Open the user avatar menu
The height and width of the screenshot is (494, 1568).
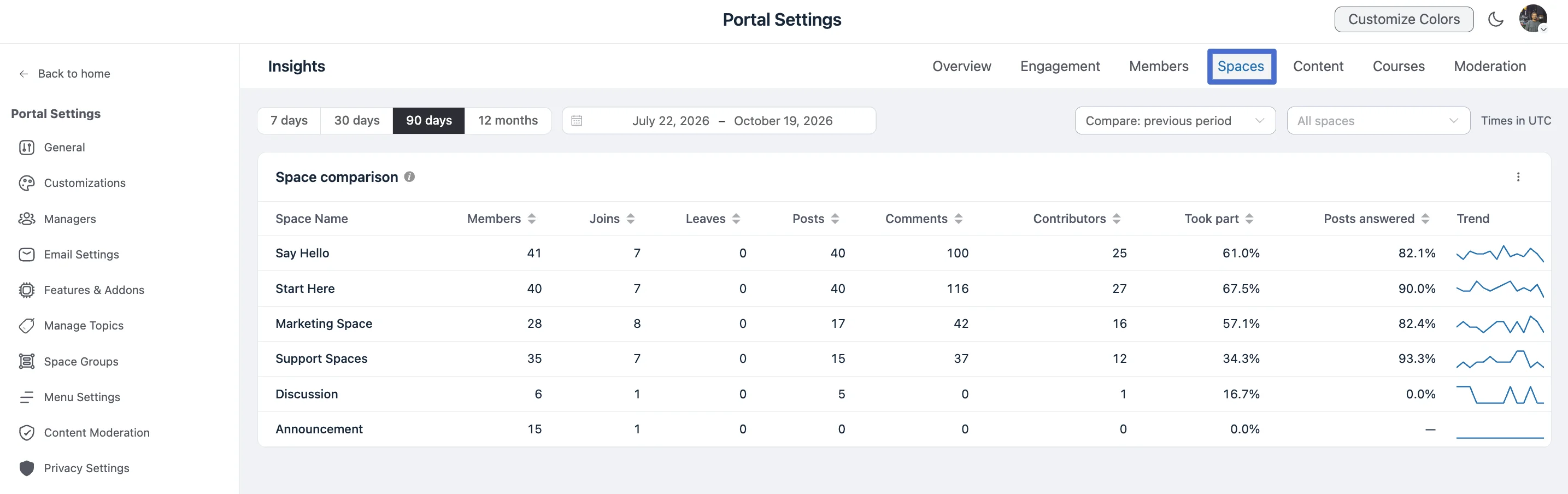tap(1532, 19)
